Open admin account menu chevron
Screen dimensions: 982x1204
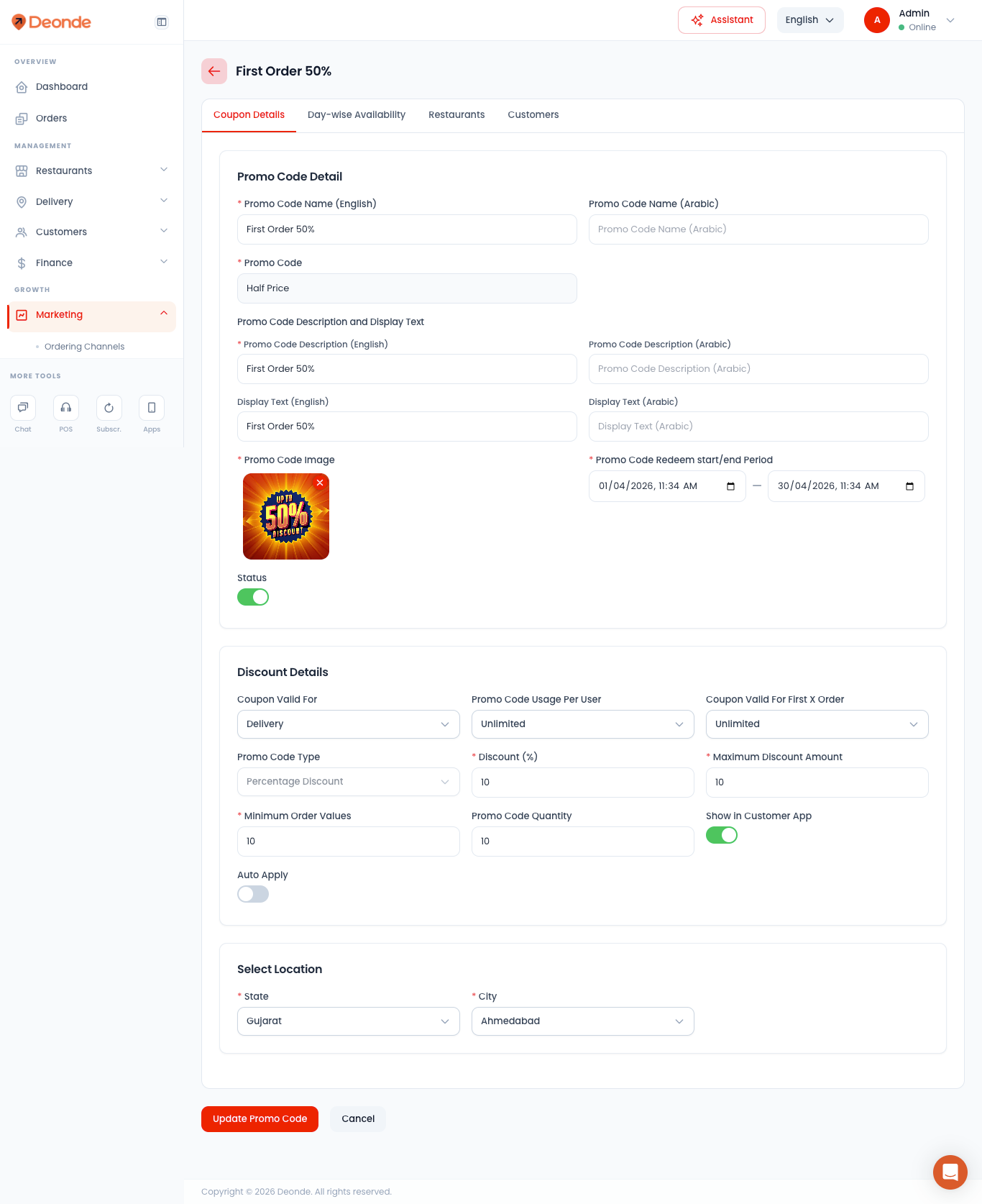(x=950, y=20)
